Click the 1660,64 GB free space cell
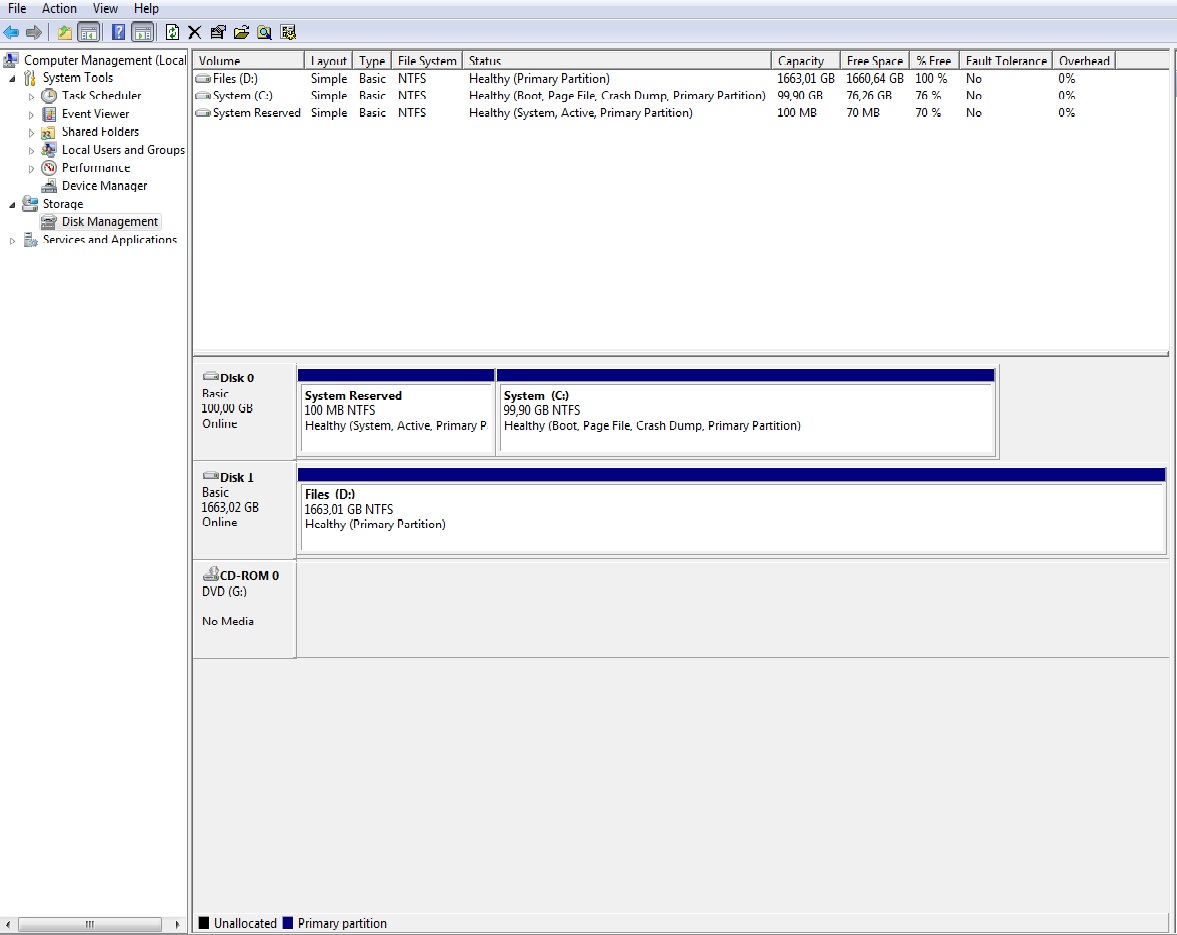The height and width of the screenshot is (935, 1177). (x=874, y=78)
